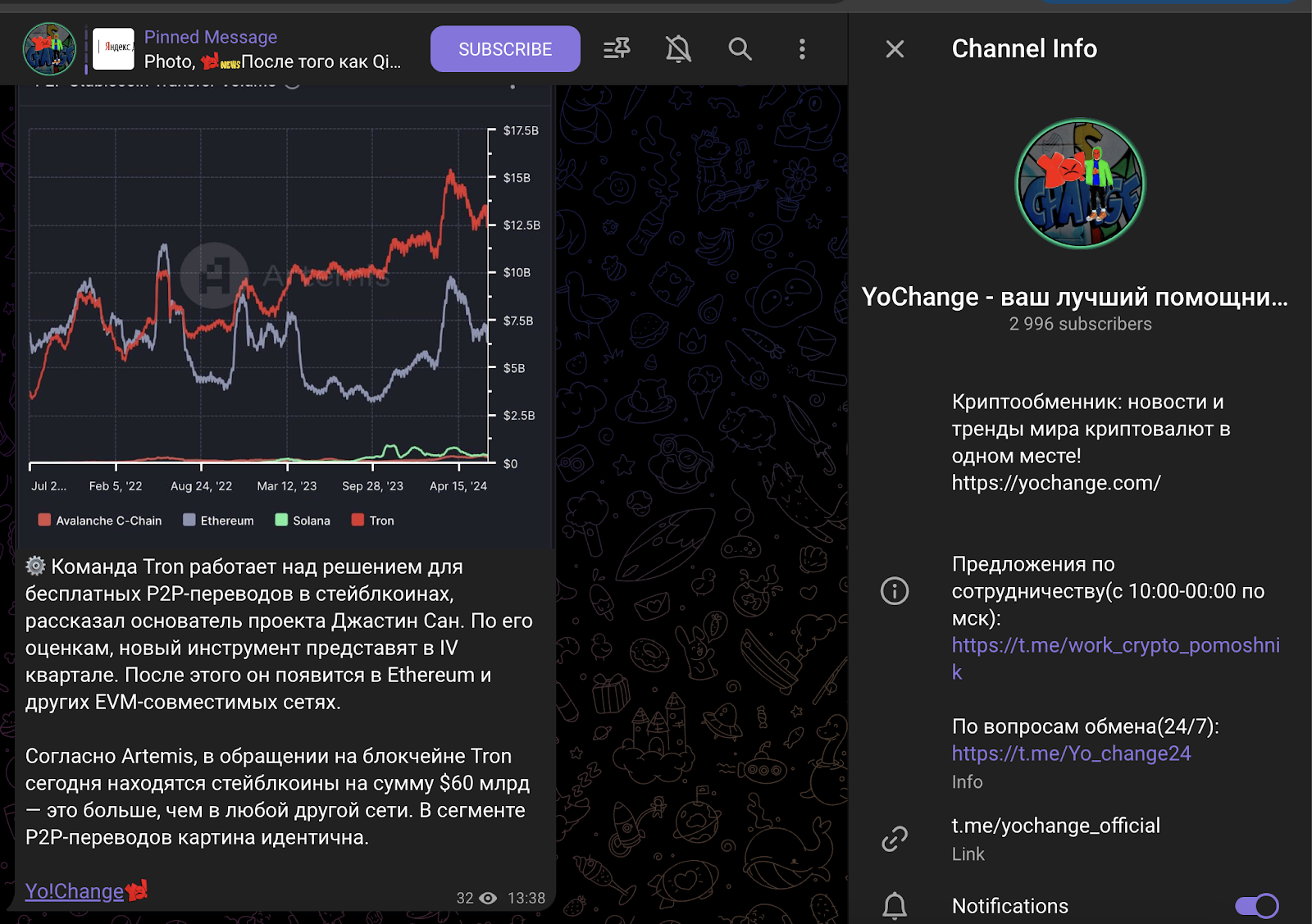Click the Avalanche C-Chain legend swatch

point(44,520)
